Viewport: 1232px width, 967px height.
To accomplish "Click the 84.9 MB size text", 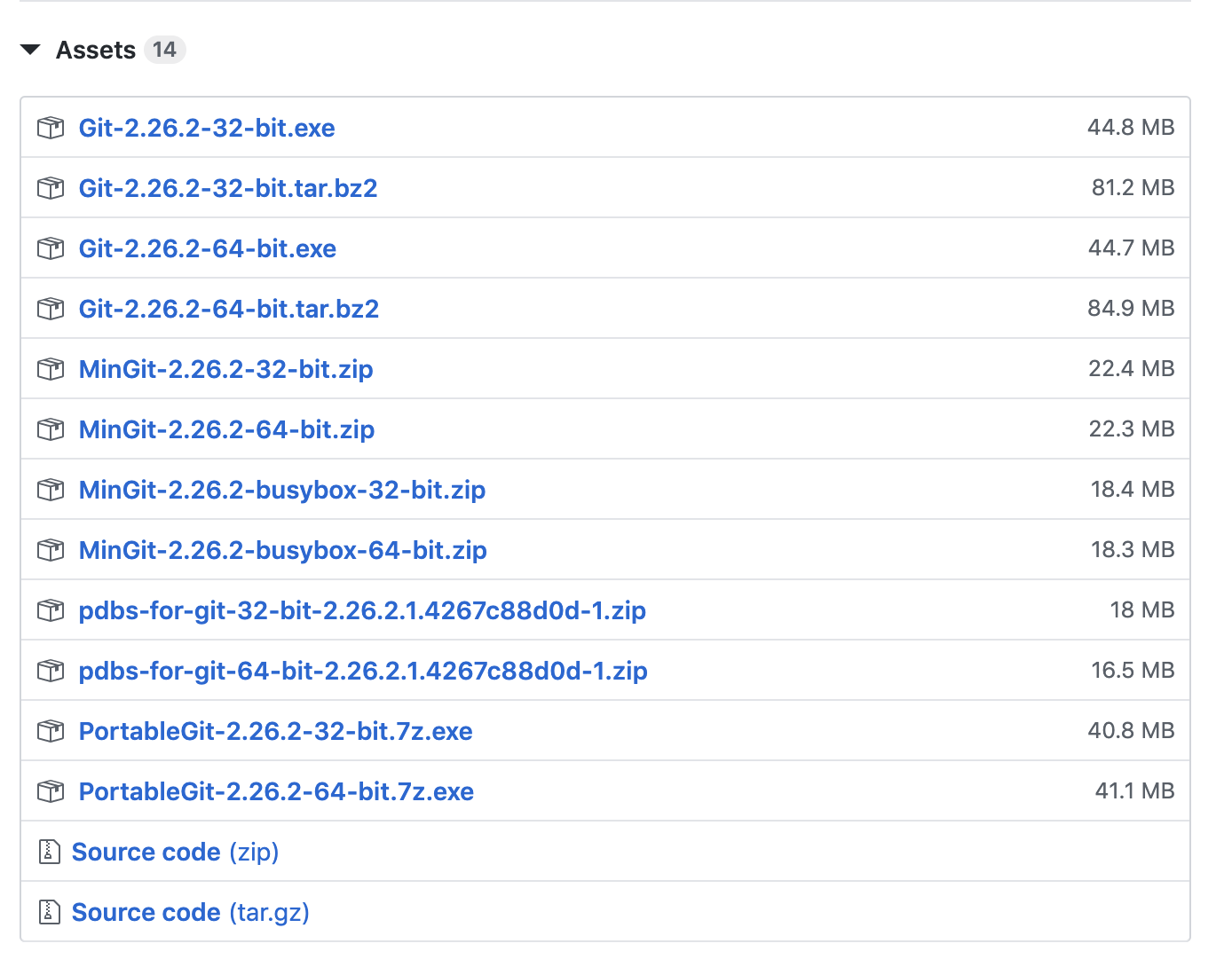I will click(1131, 309).
